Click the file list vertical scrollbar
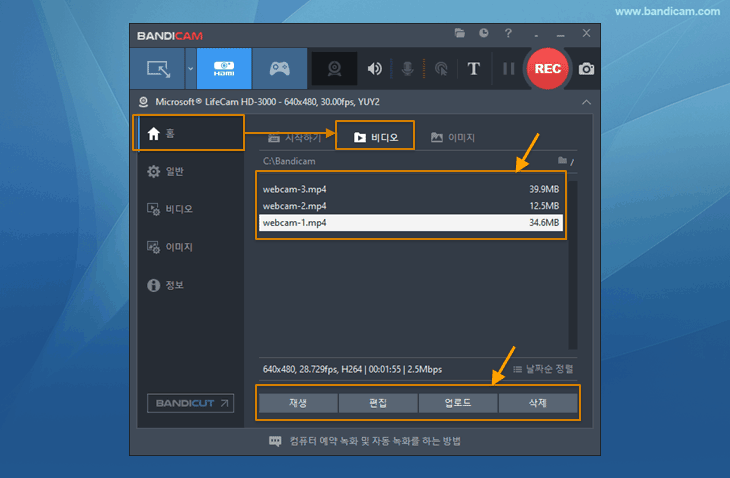Viewport: 730px width, 478px height. click(x=573, y=265)
